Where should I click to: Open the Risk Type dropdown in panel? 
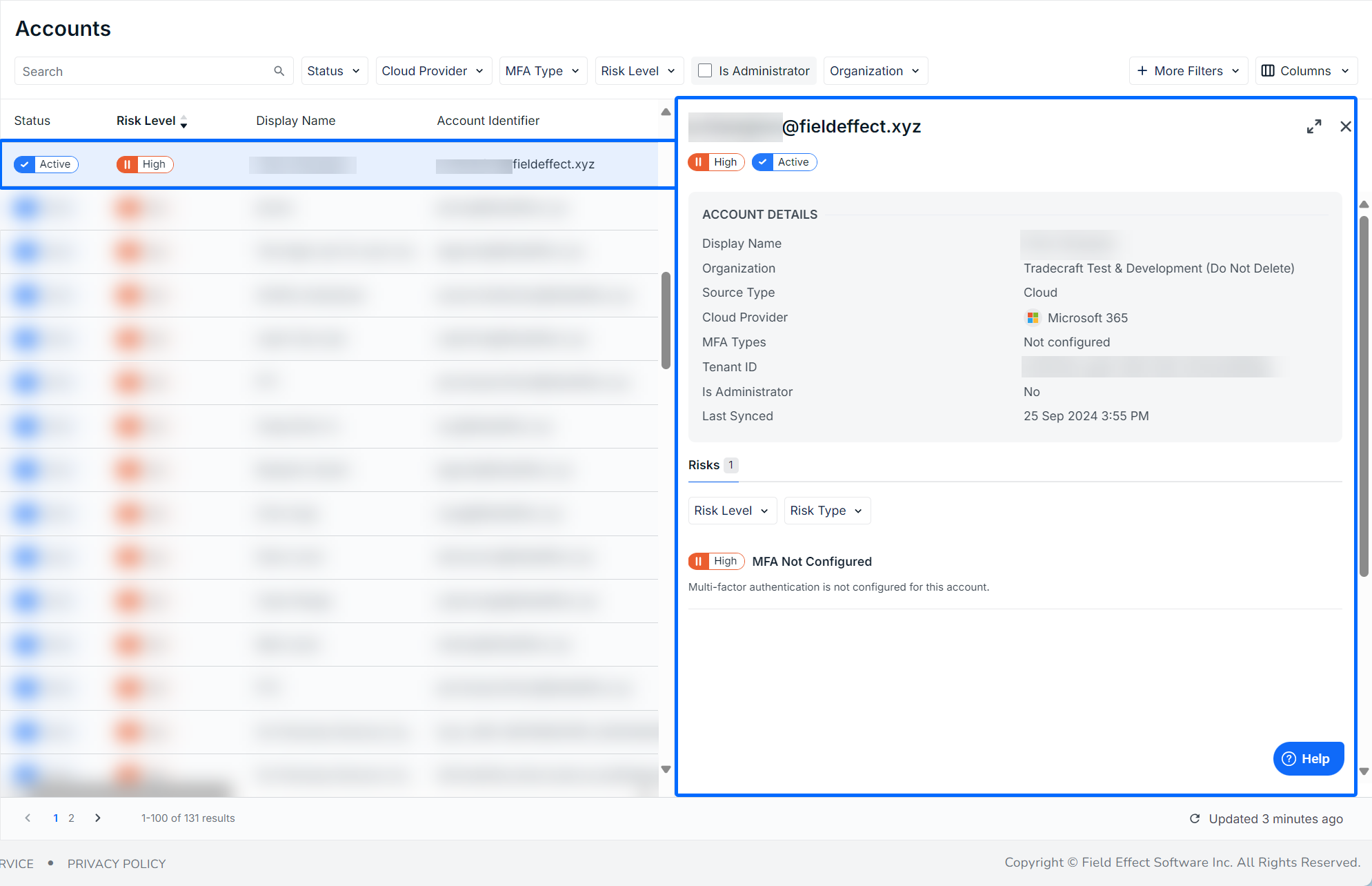coord(826,511)
